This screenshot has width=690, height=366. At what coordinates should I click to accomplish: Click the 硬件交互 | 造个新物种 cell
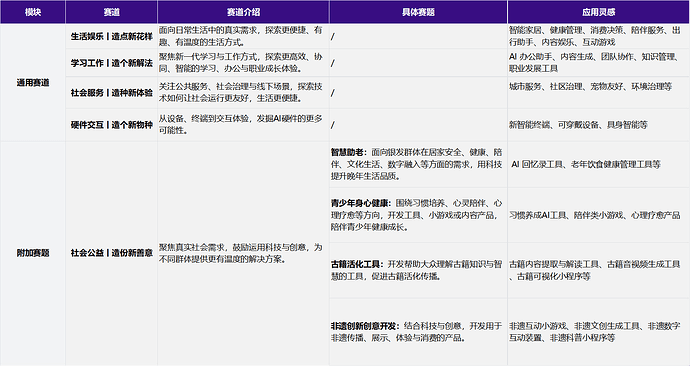(112, 125)
